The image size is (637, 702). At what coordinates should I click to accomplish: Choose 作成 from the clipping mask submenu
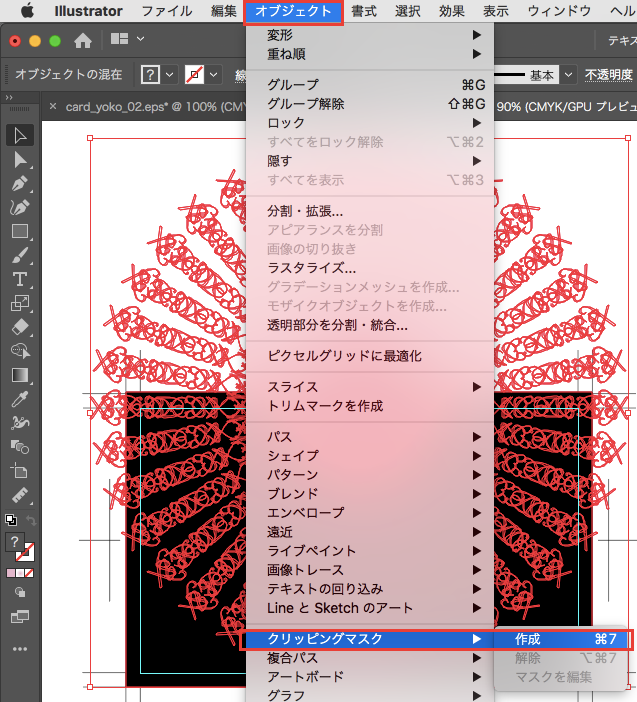(x=528, y=639)
